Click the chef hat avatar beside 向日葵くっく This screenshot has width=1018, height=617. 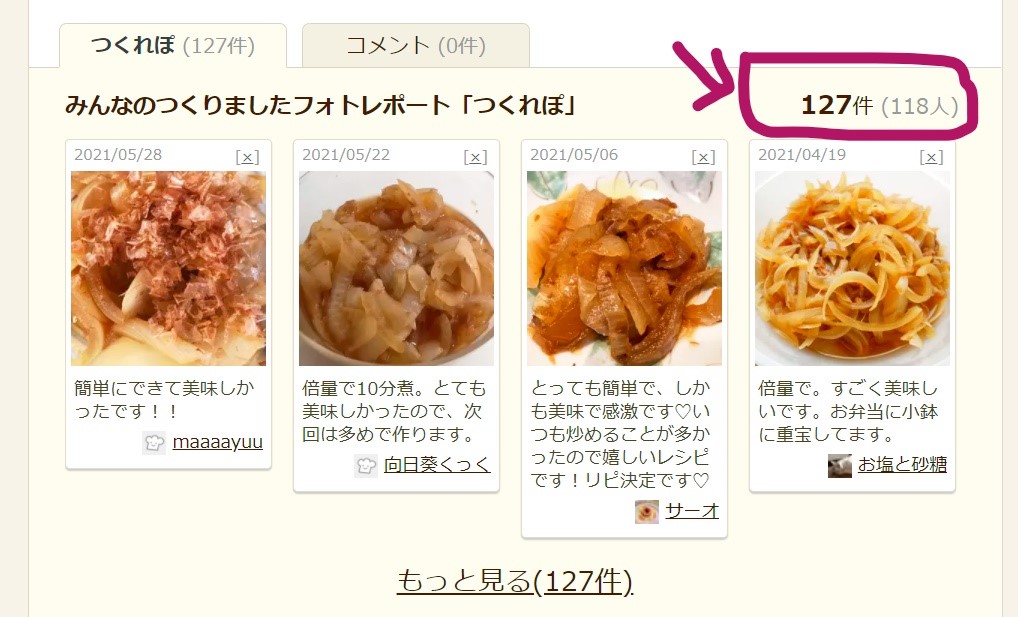point(366,466)
